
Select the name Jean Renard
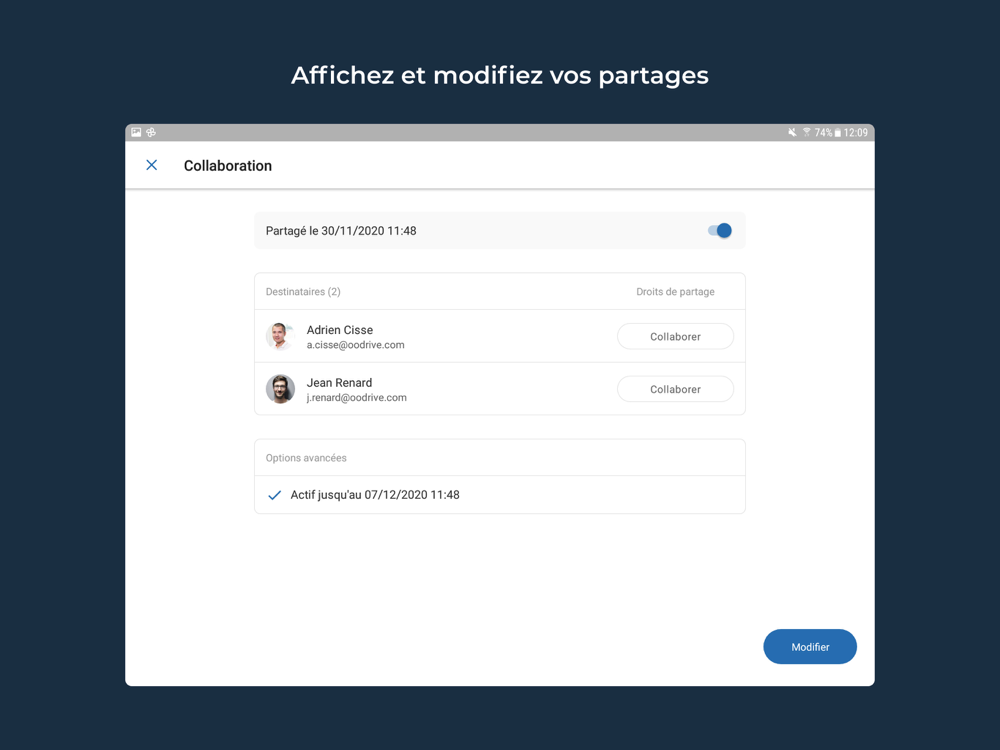coord(339,383)
